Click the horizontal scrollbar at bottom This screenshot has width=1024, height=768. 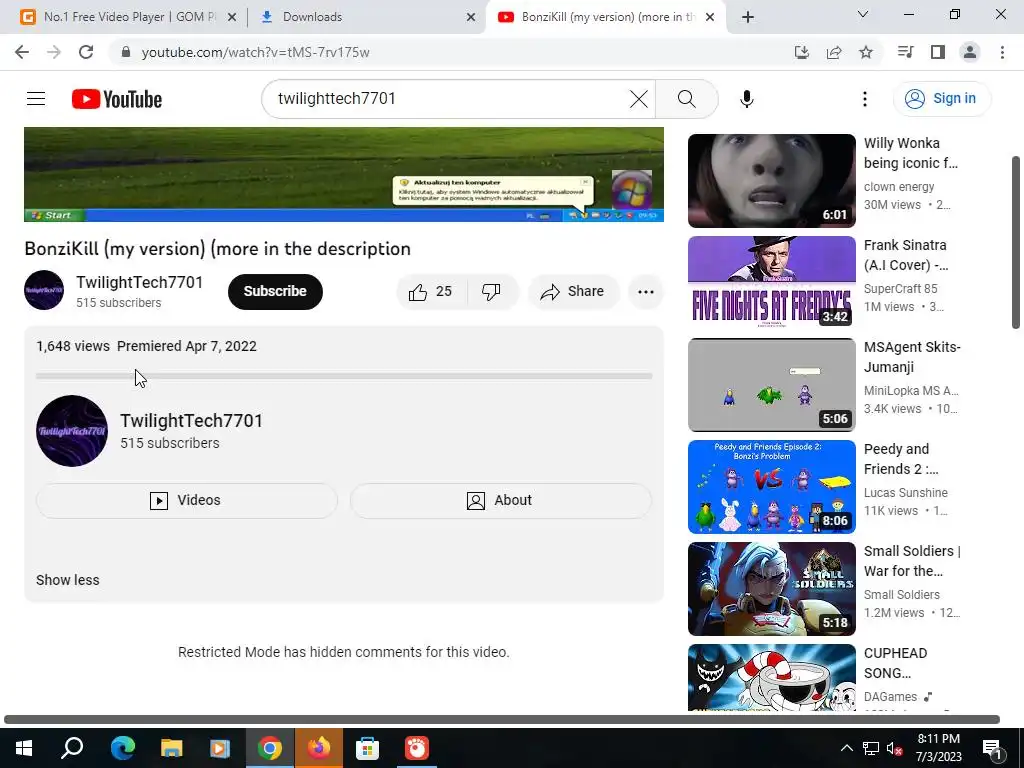[502, 719]
